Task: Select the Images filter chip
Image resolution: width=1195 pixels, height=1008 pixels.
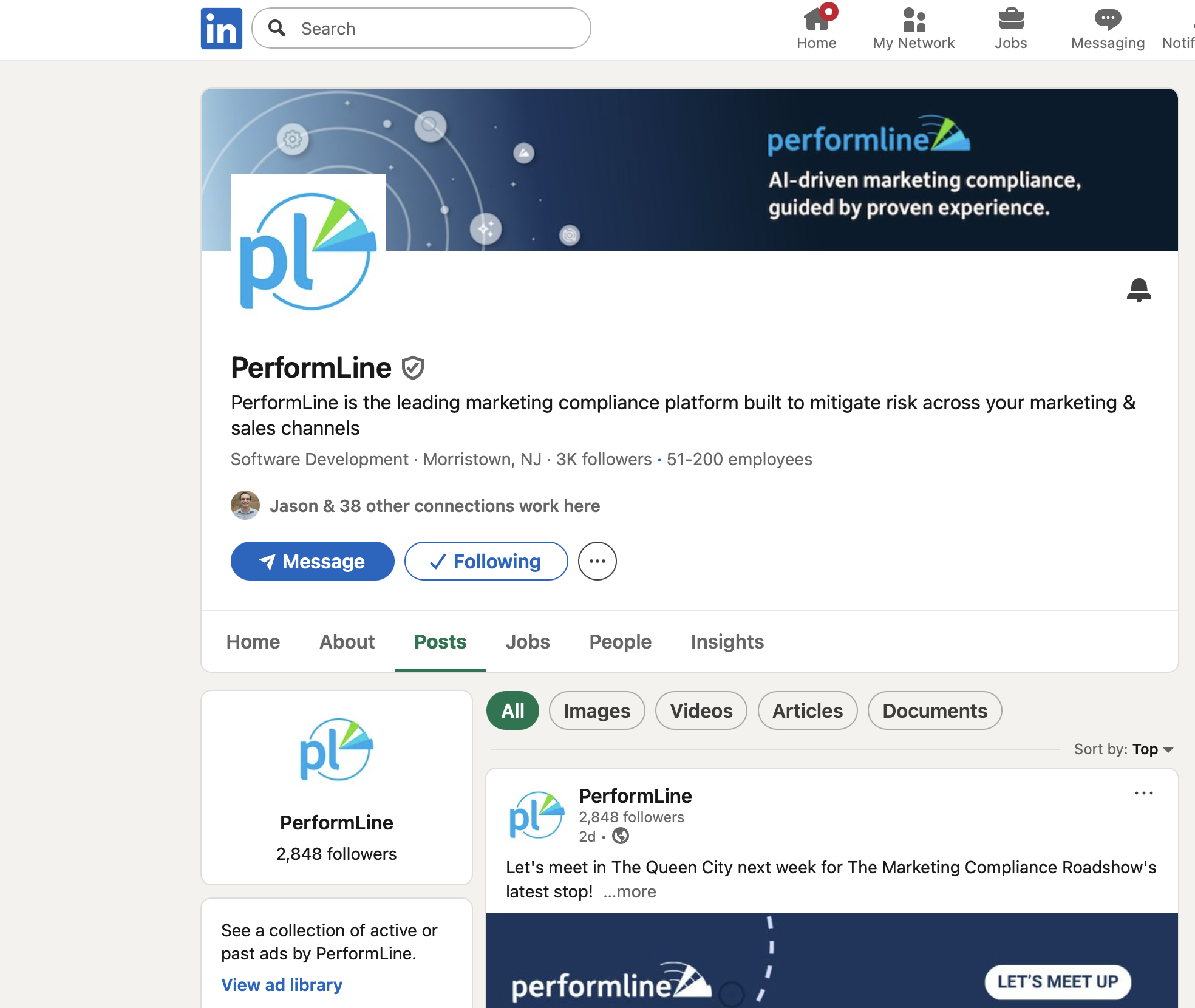Action: 596,710
